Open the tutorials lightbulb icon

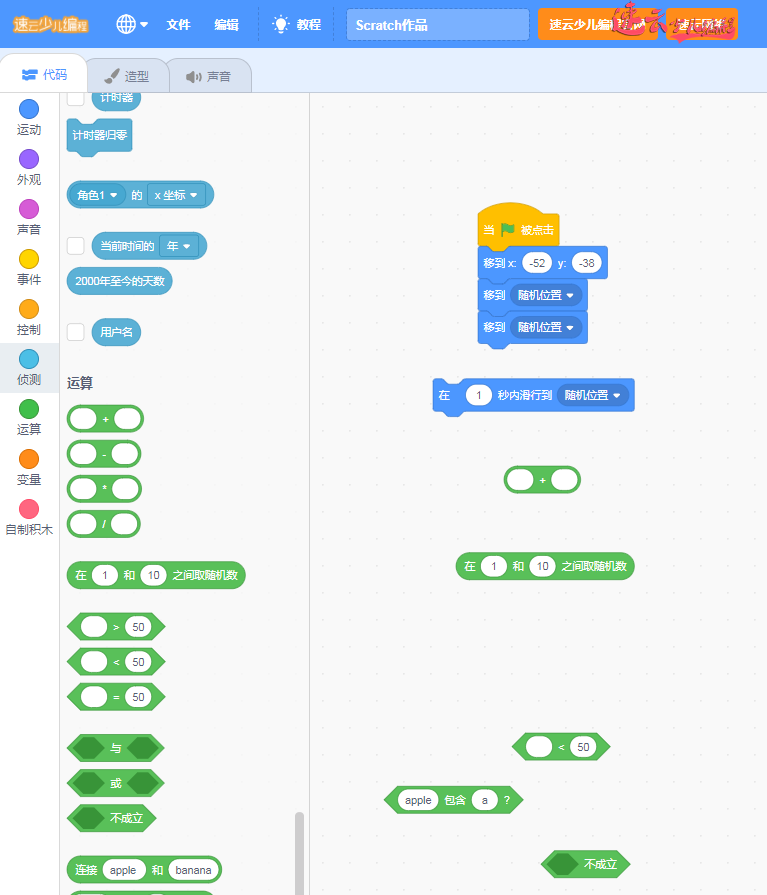pyautogui.click(x=281, y=24)
